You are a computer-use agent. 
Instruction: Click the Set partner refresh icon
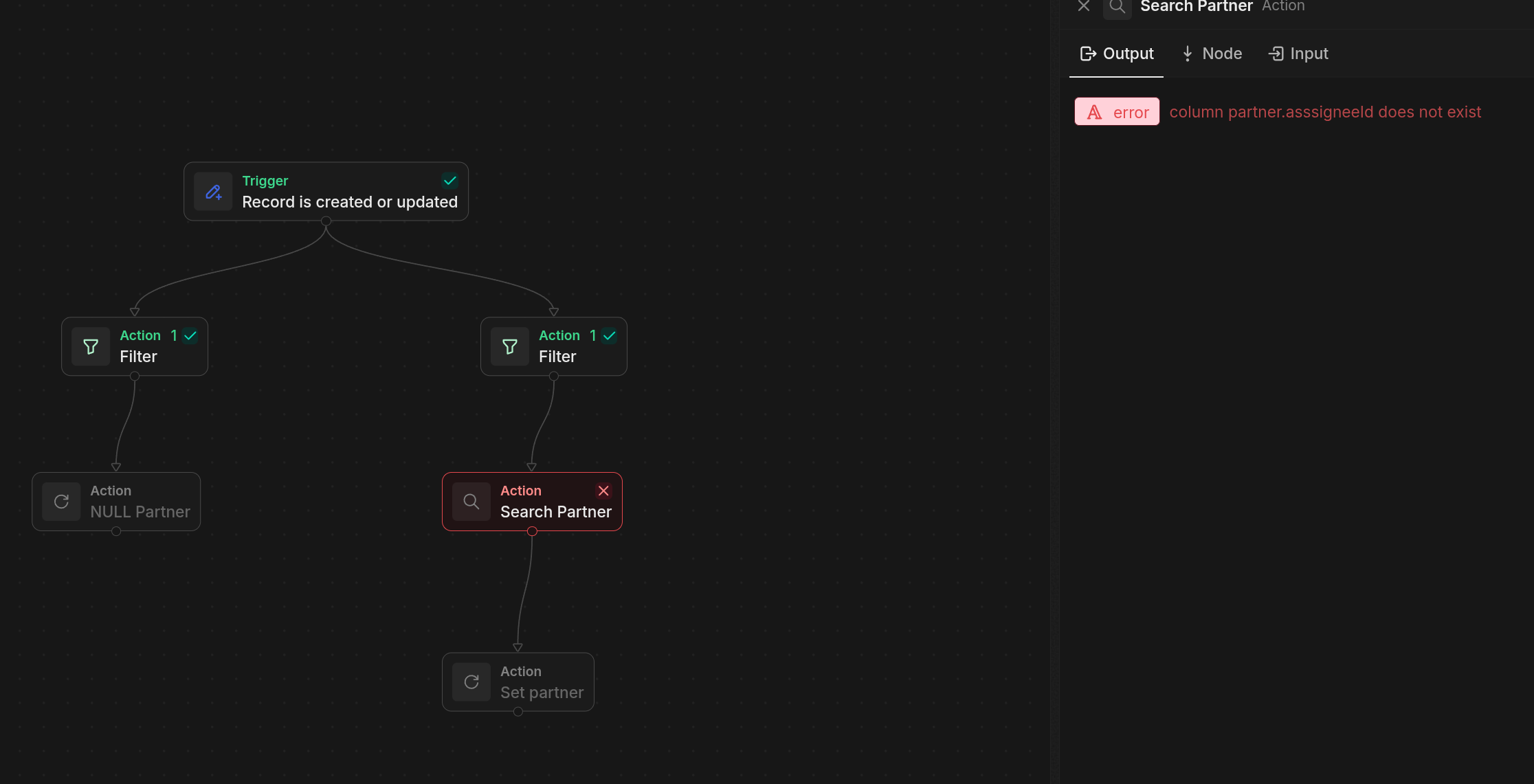pyautogui.click(x=471, y=682)
